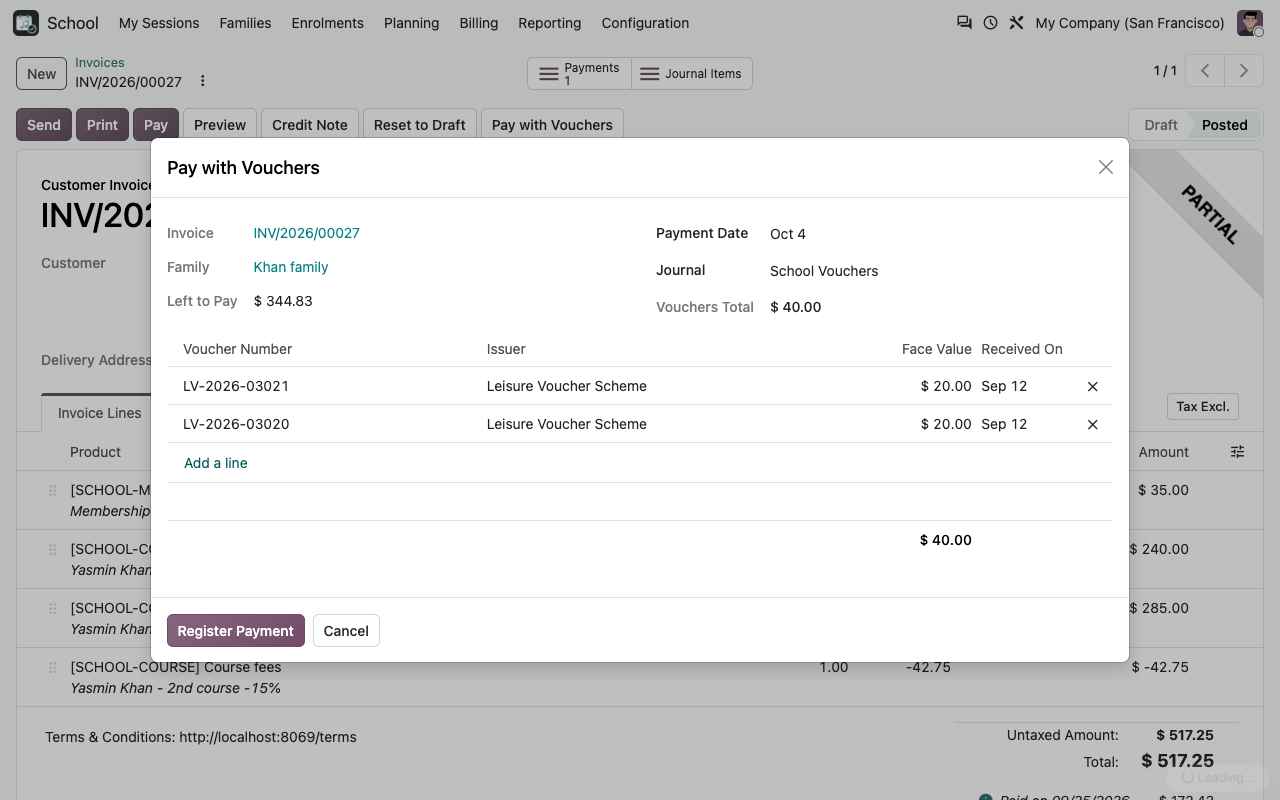Open the activities clock icon
This screenshot has height=800, width=1280.
tap(990, 23)
